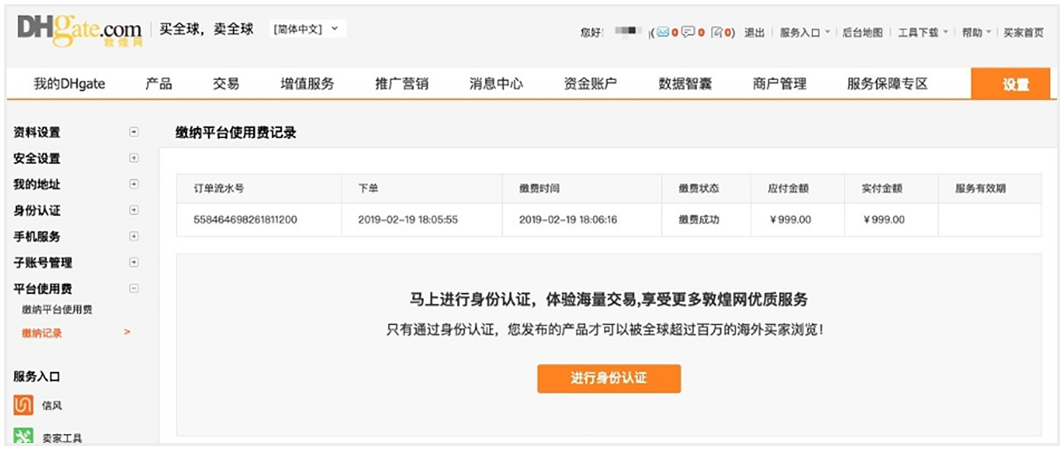Click the edit-note notification icon
This screenshot has width=1064, height=450.
(716, 32)
